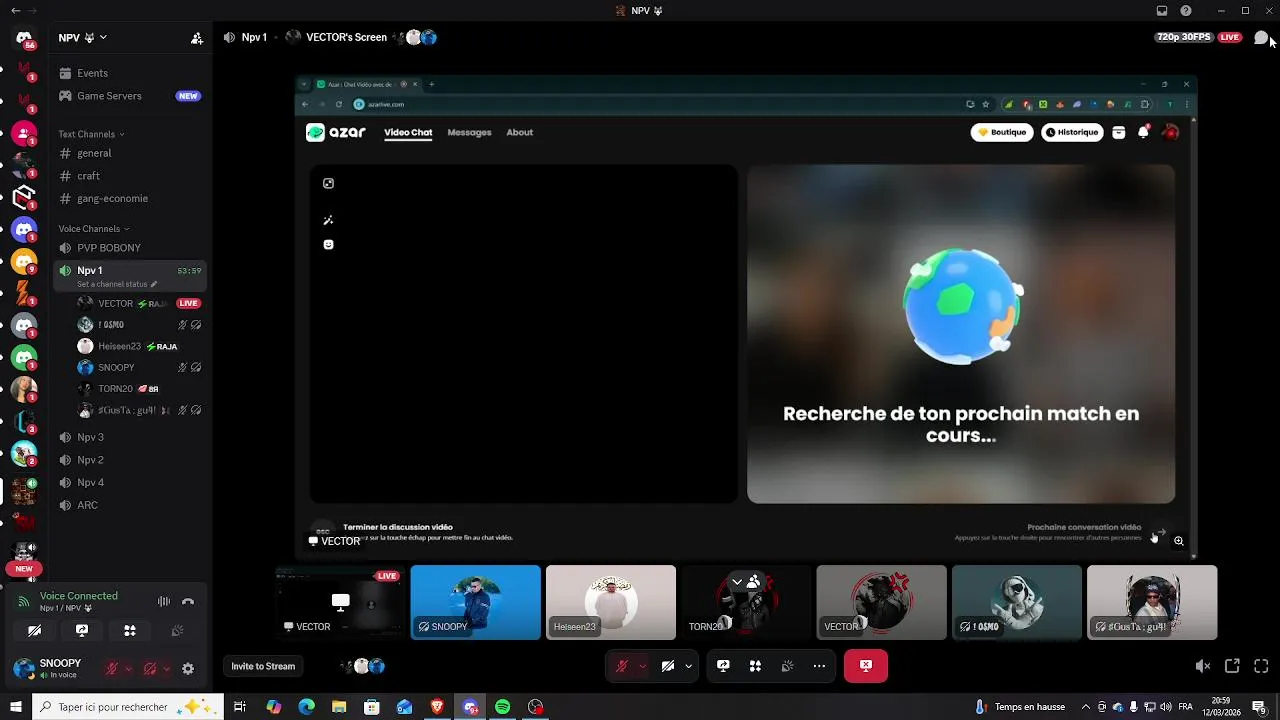The width and height of the screenshot is (1280, 720).
Task: Pop out the stream window icon
Action: click(x=1232, y=666)
